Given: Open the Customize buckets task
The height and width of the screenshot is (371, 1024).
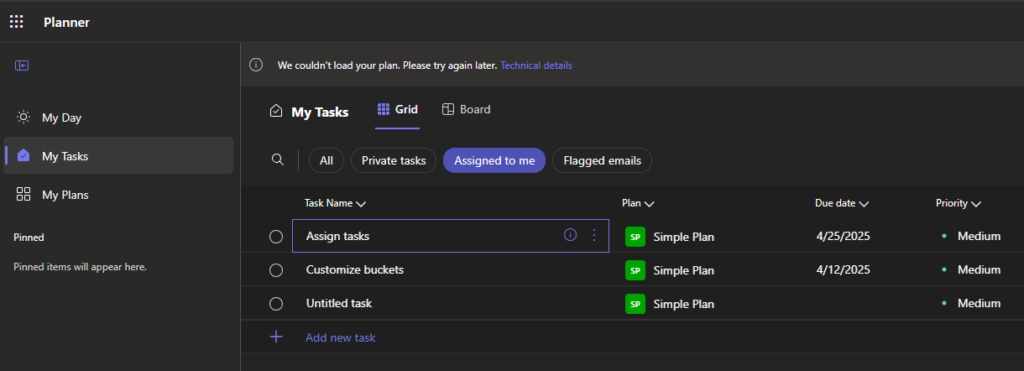Looking at the screenshot, I should tap(355, 269).
